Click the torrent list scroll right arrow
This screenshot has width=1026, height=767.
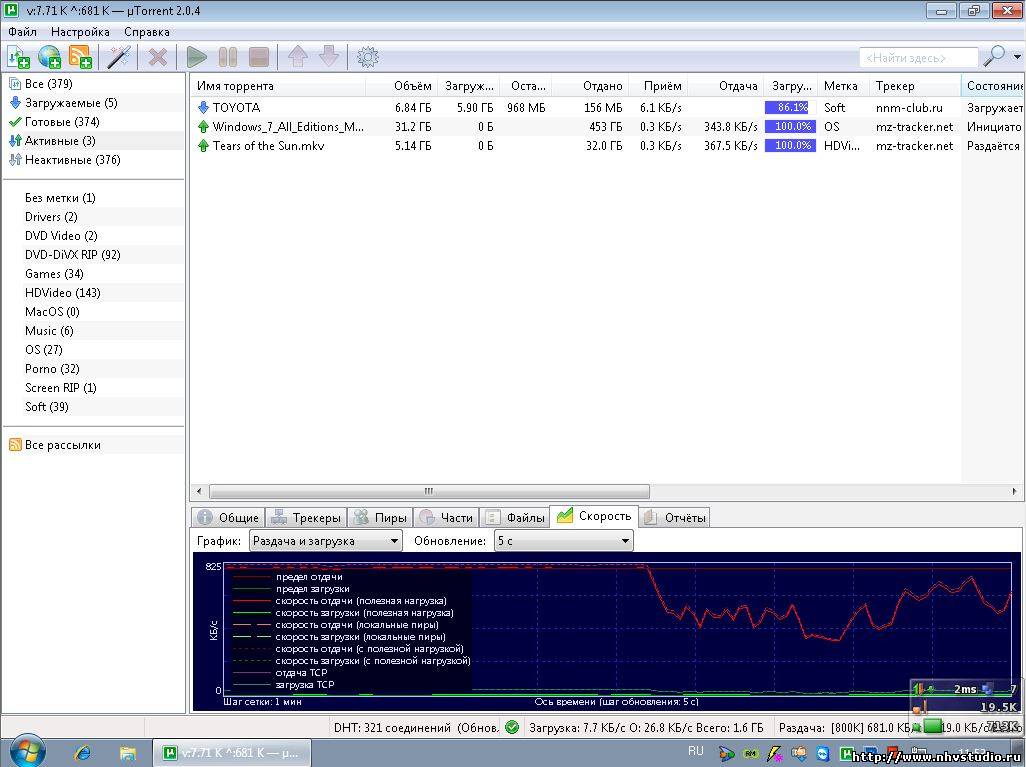[1014, 491]
